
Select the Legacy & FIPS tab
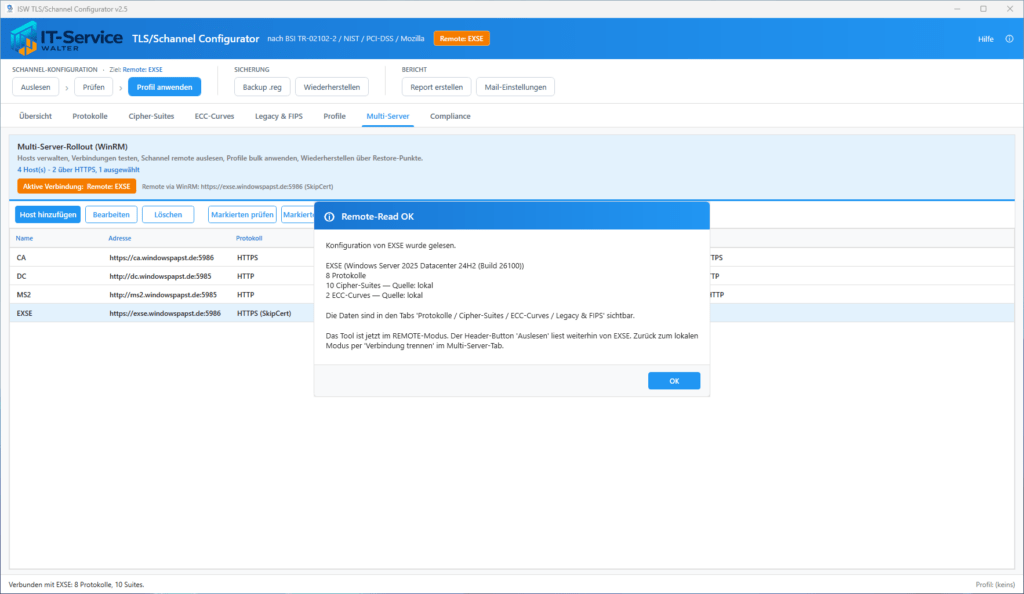[279, 116]
